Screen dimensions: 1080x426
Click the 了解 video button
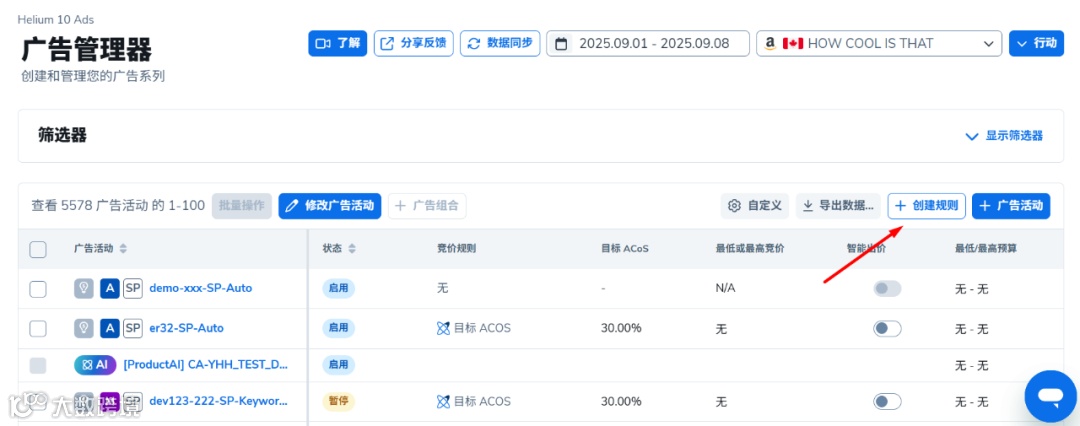pyautogui.click(x=338, y=43)
